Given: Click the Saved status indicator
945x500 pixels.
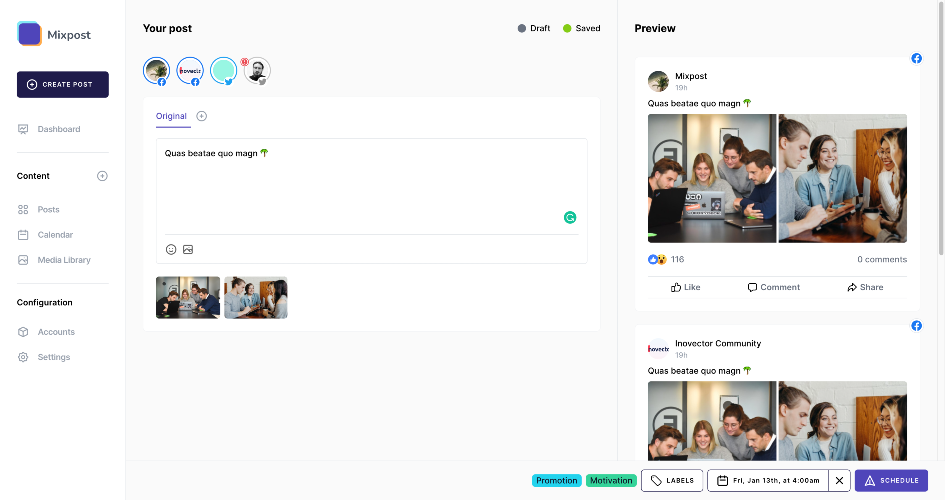Looking at the screenshot, I should (x=582, y=28).
